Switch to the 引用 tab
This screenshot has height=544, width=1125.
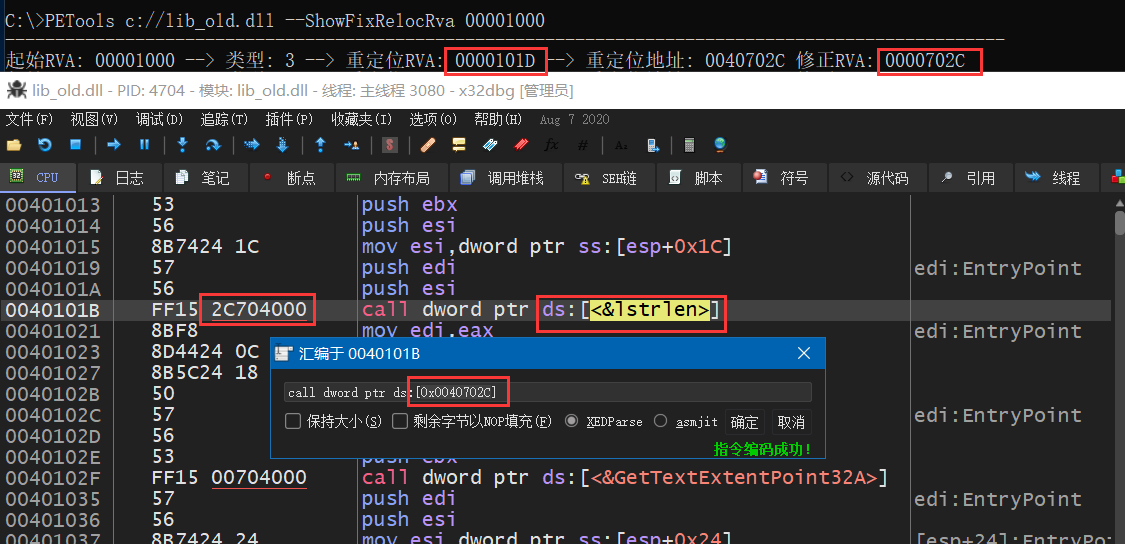969,178
